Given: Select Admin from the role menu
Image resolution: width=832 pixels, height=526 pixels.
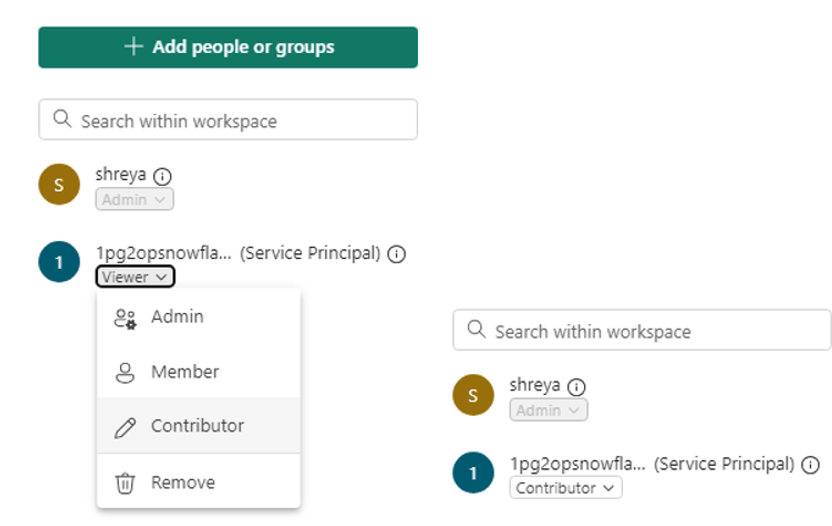Looking at the screenshot, I should (x=198, y=317).
